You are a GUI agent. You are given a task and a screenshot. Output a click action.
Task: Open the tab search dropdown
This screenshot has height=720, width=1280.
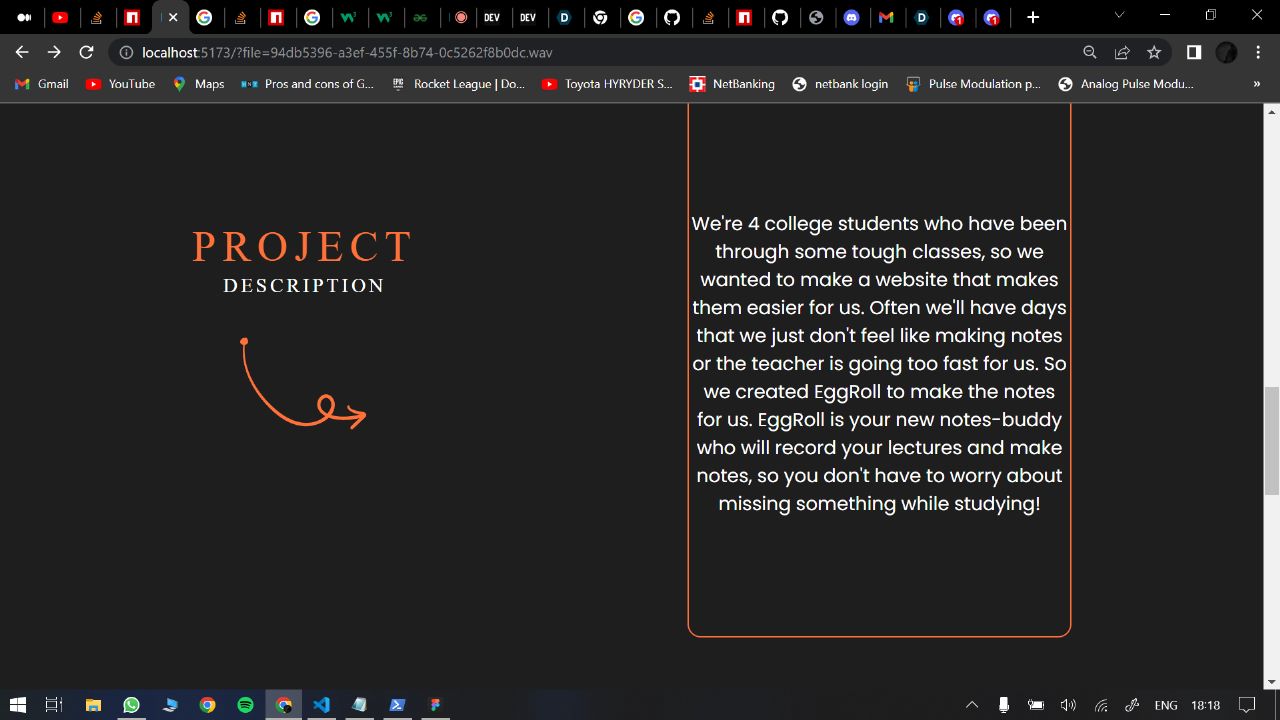click(1119, 16)
